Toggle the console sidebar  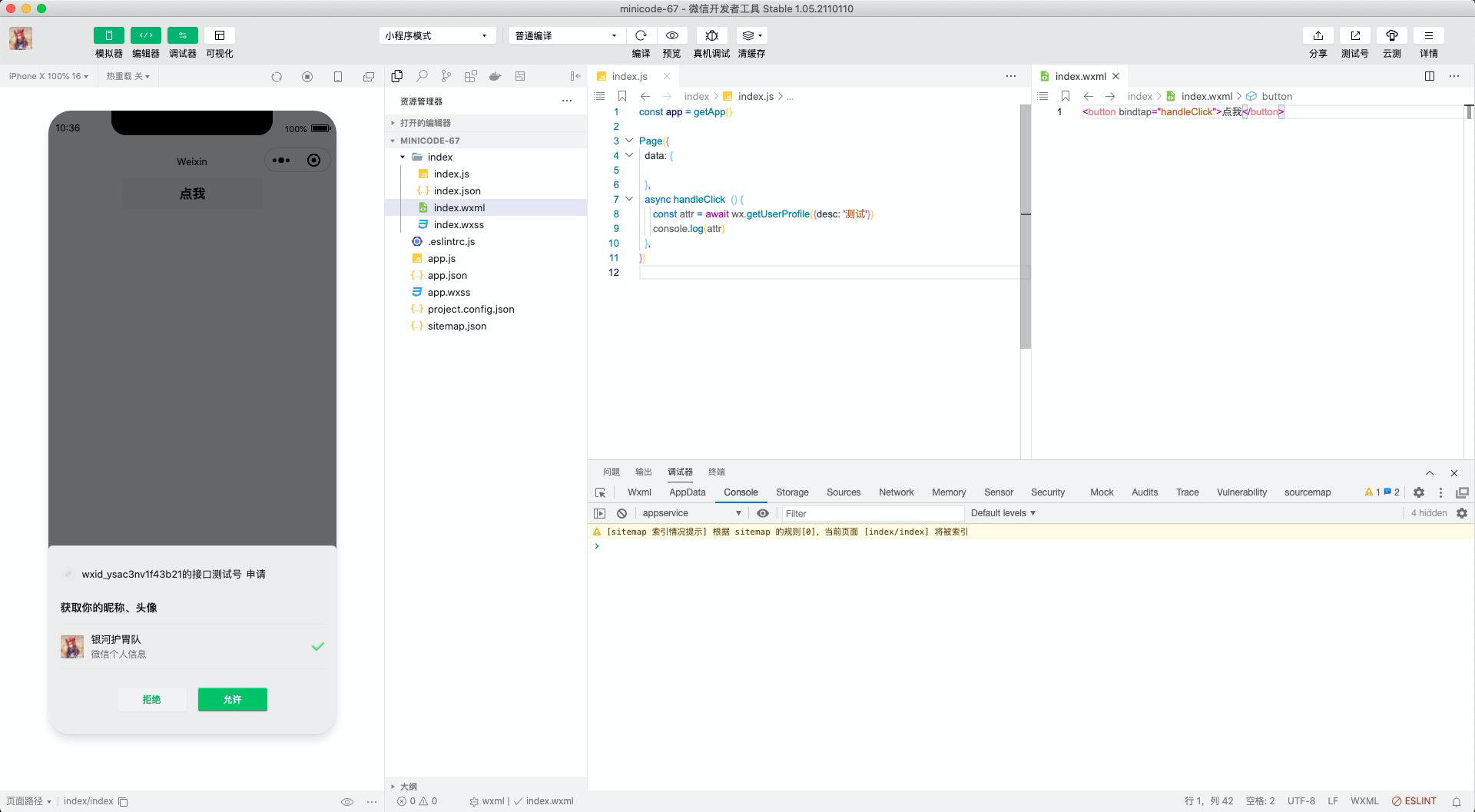click(600, 513)
